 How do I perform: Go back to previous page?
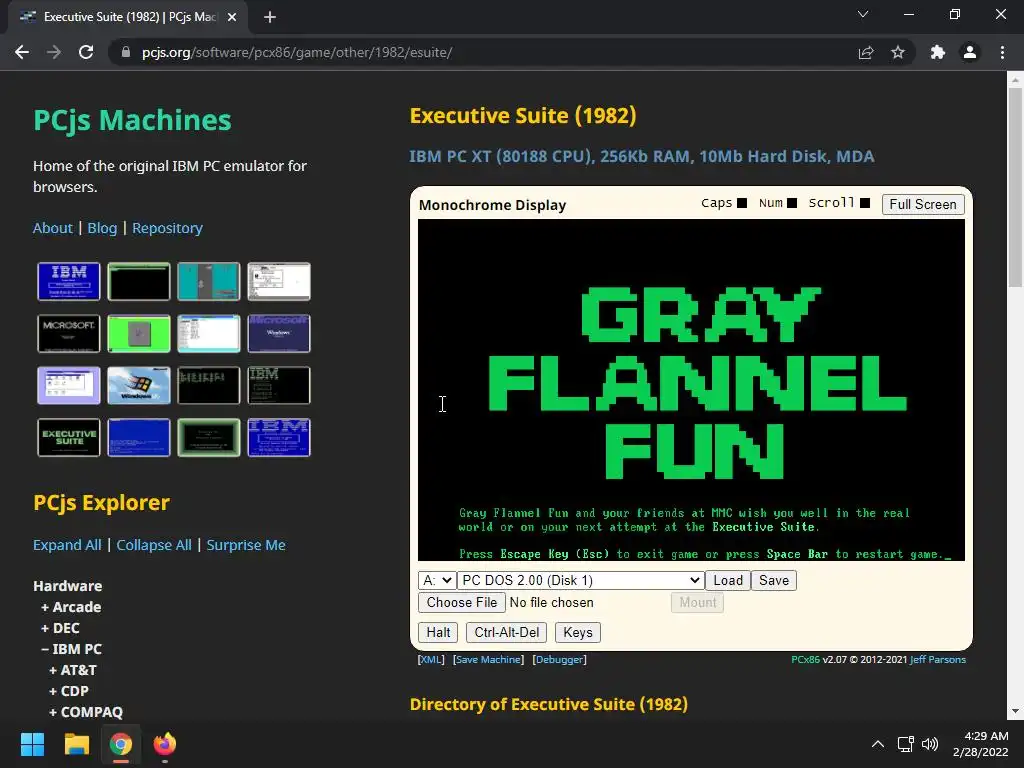coord(22,52)
